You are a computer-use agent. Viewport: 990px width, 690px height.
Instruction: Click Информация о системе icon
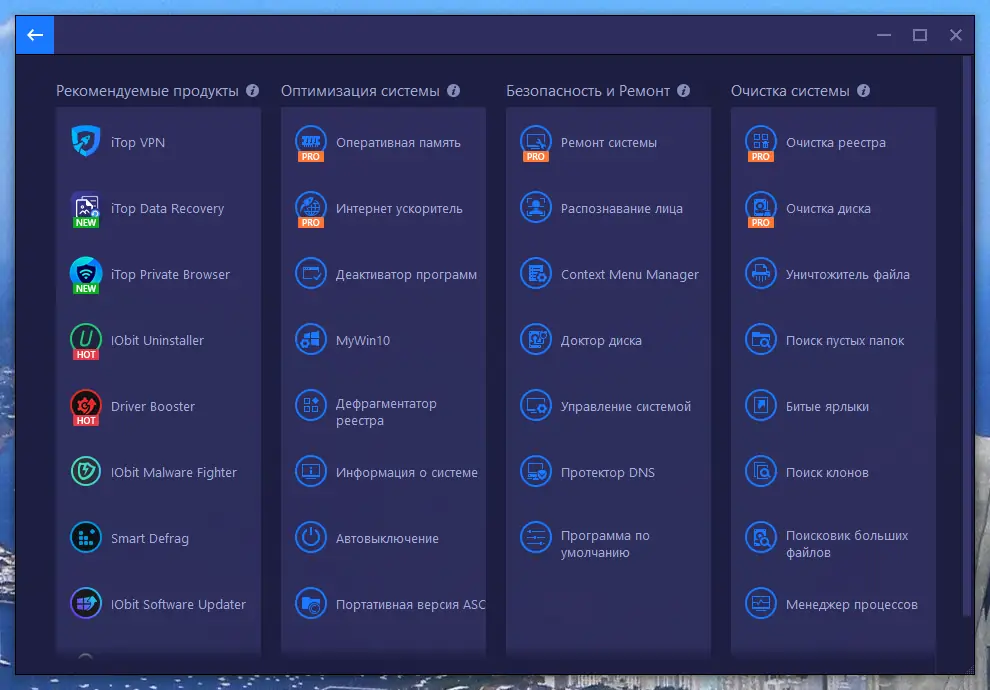click(x=311, y=472)
